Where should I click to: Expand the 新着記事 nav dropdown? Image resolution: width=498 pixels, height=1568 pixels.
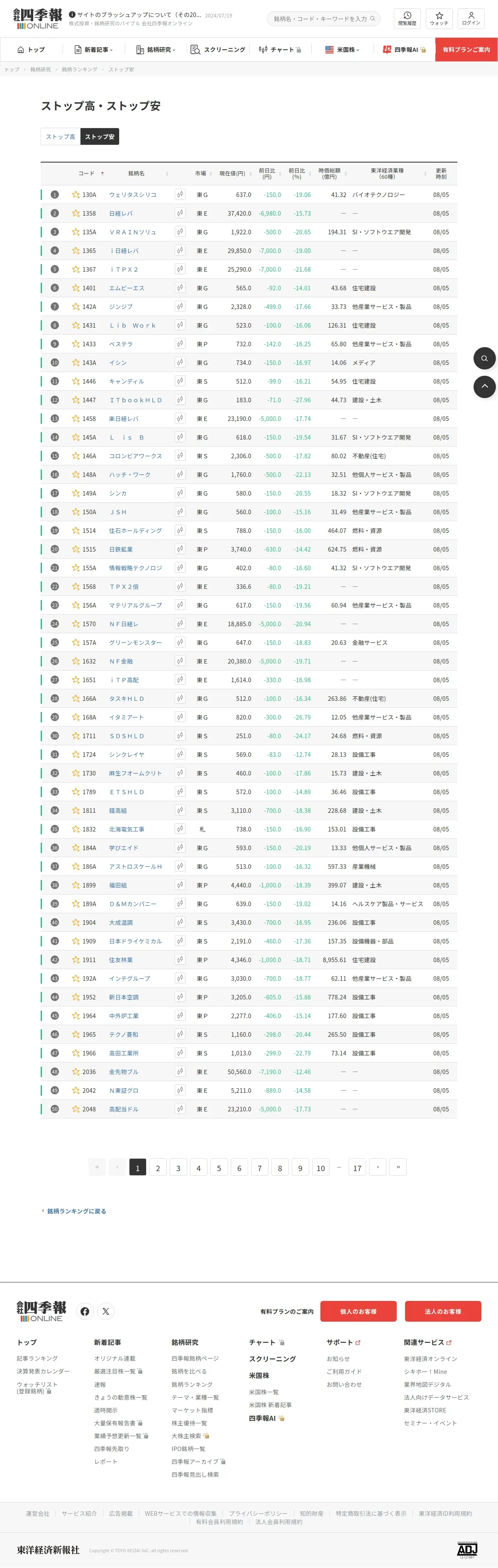coord(93,49)
